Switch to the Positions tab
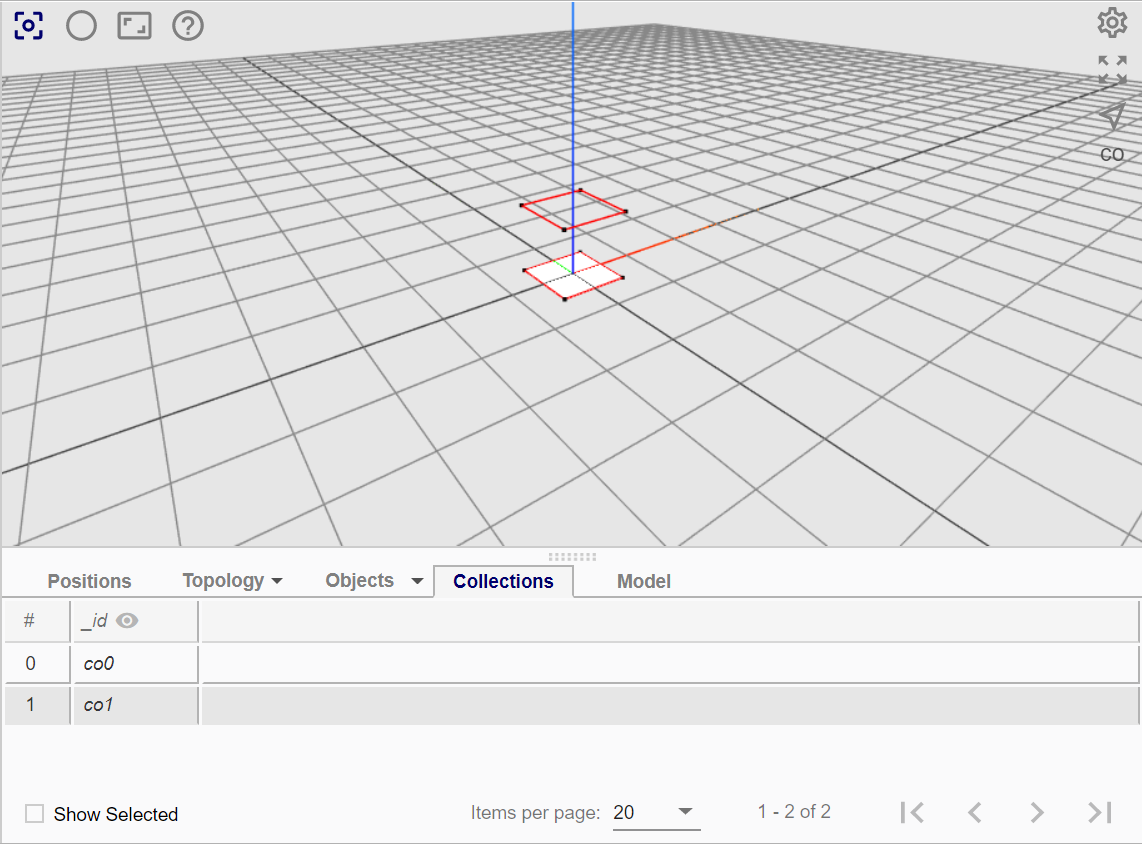The width and height of the screenshot is (1142, 845). 89,580
